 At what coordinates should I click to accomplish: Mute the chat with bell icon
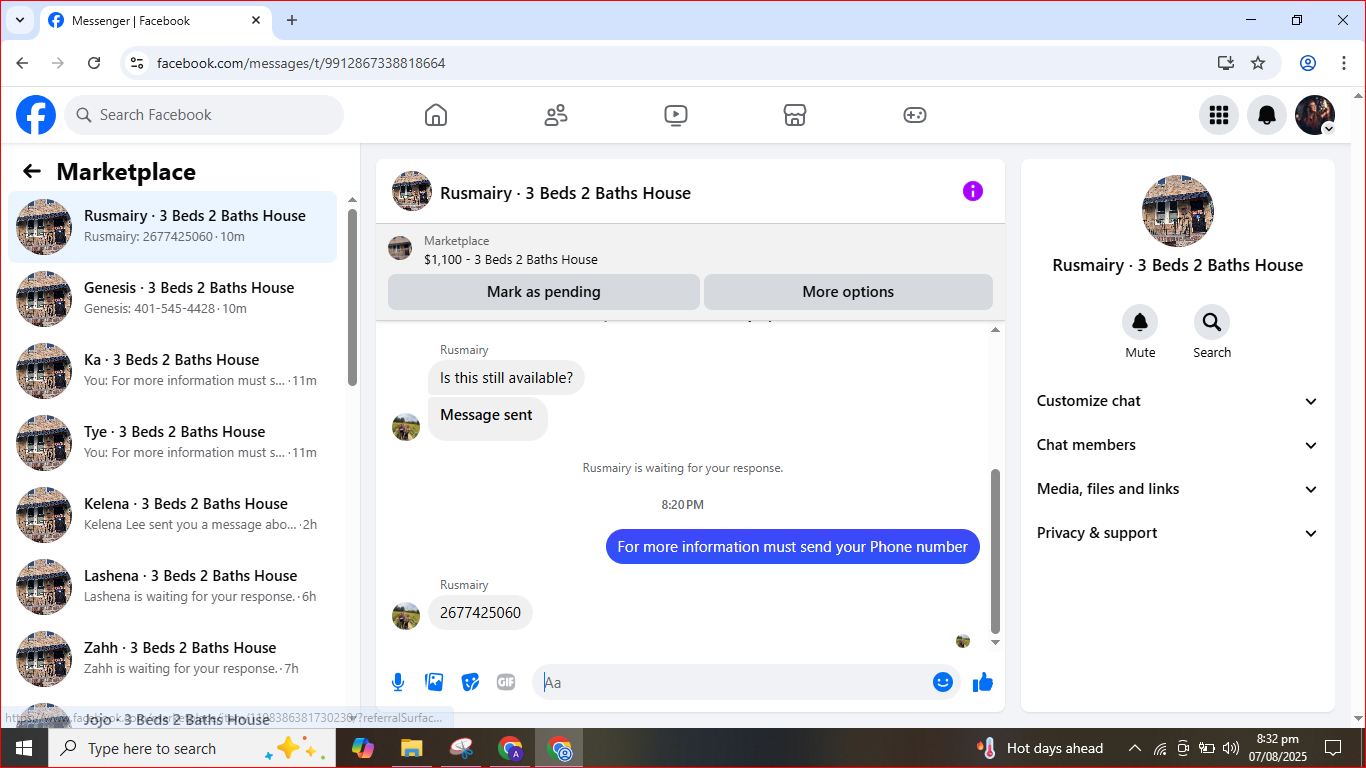1140,322
